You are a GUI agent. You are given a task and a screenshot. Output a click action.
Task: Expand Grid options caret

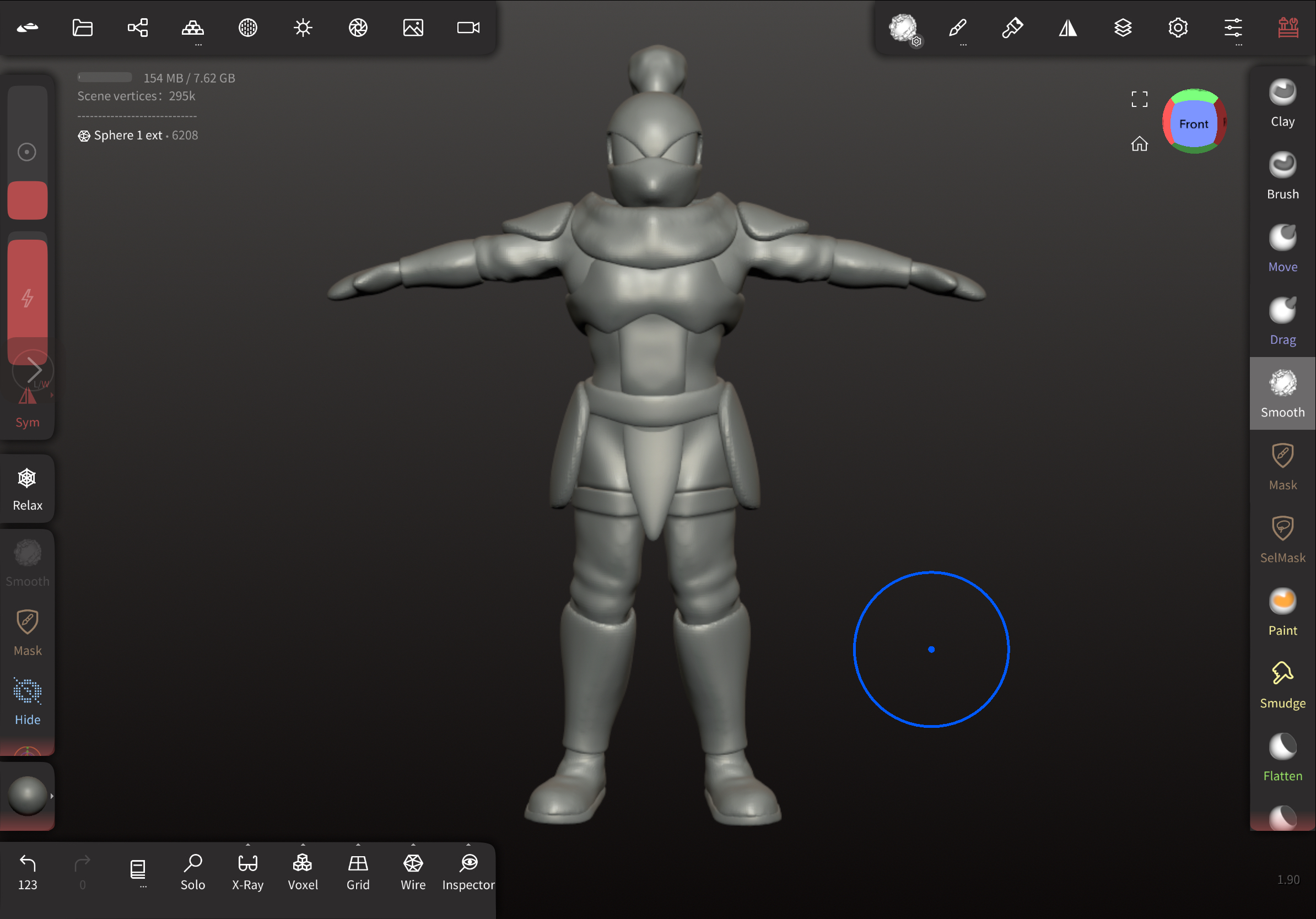pyautogui.click(x=358, y=845)
